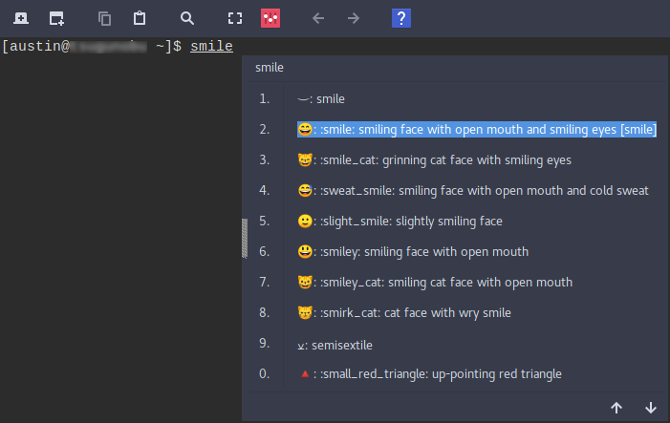Image resolution: width=670 pixels, height=423 pixels.
Task: Open the blue help icon
Action: point(401,18)
